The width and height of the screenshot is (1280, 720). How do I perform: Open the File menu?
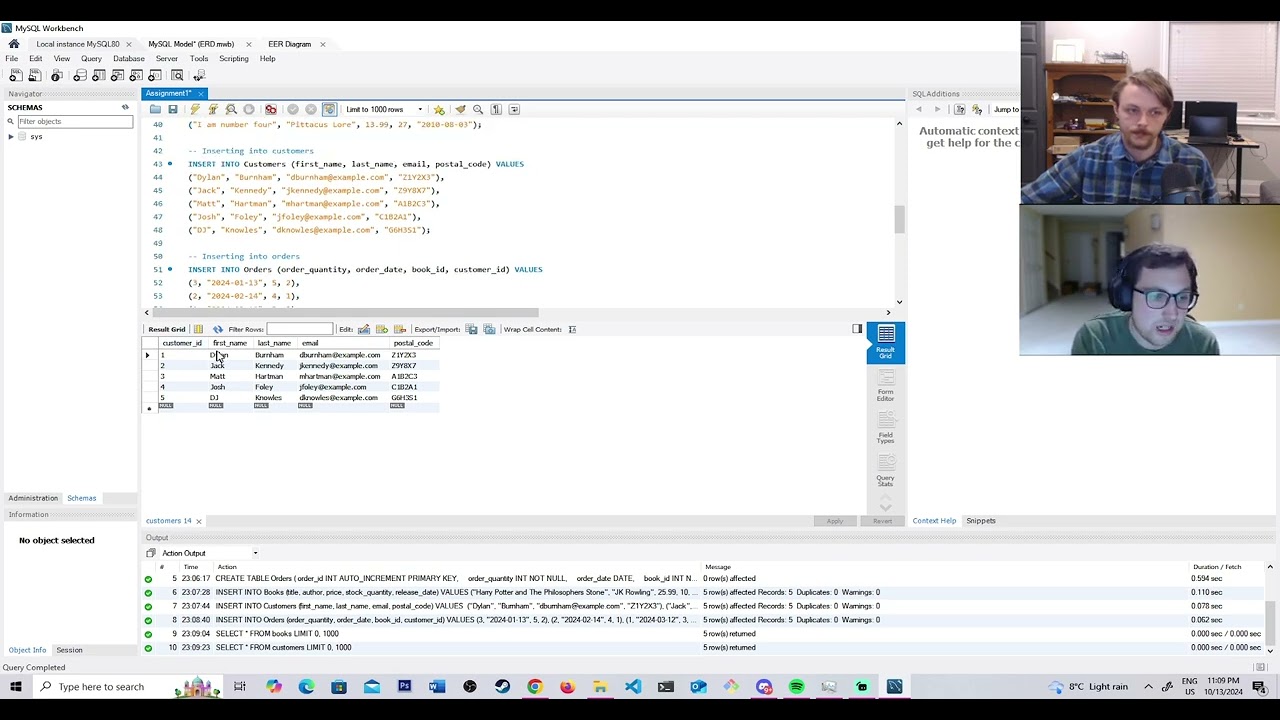[x=12, y=59]
